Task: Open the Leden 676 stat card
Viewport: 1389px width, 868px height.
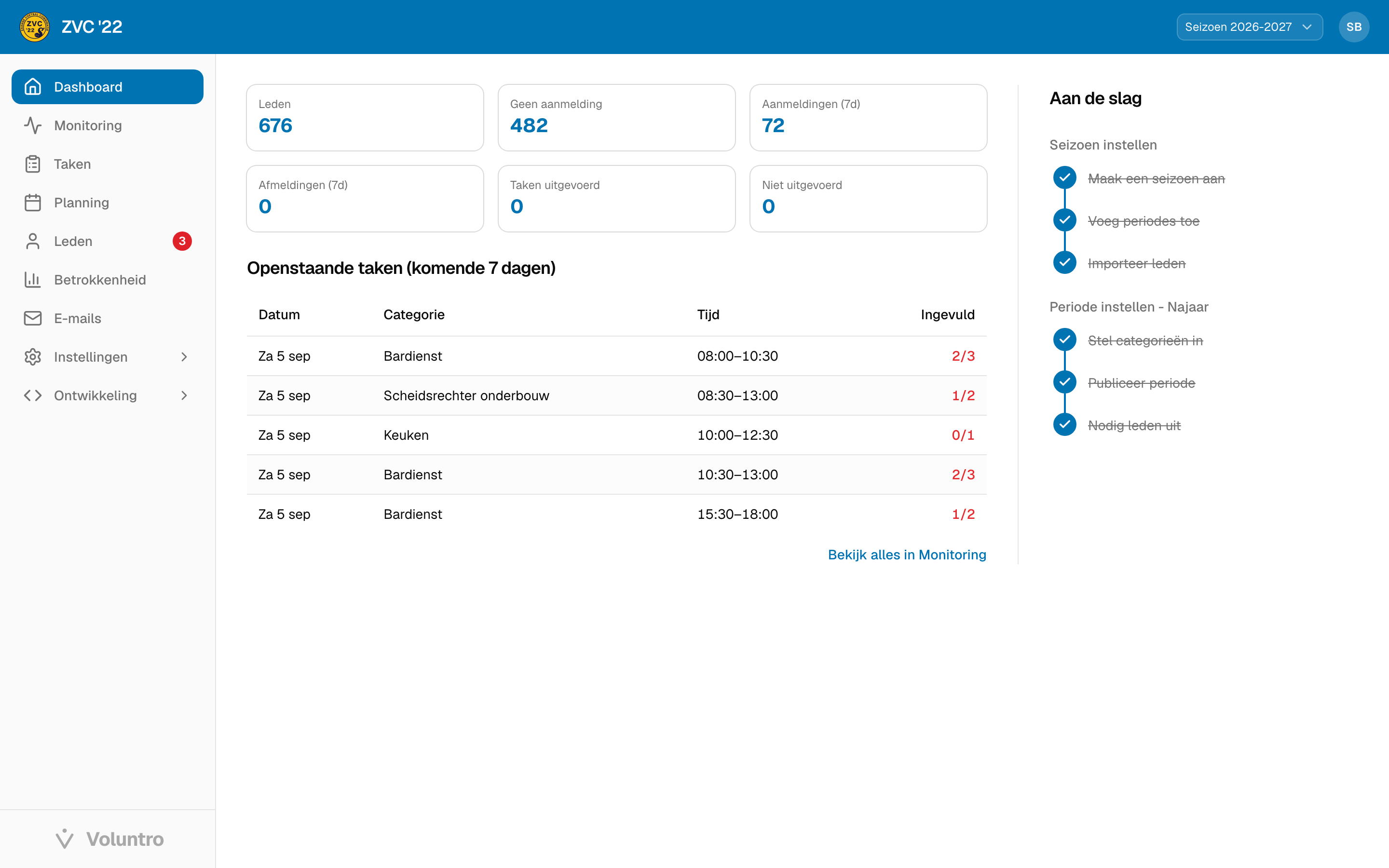Action: 365,118
